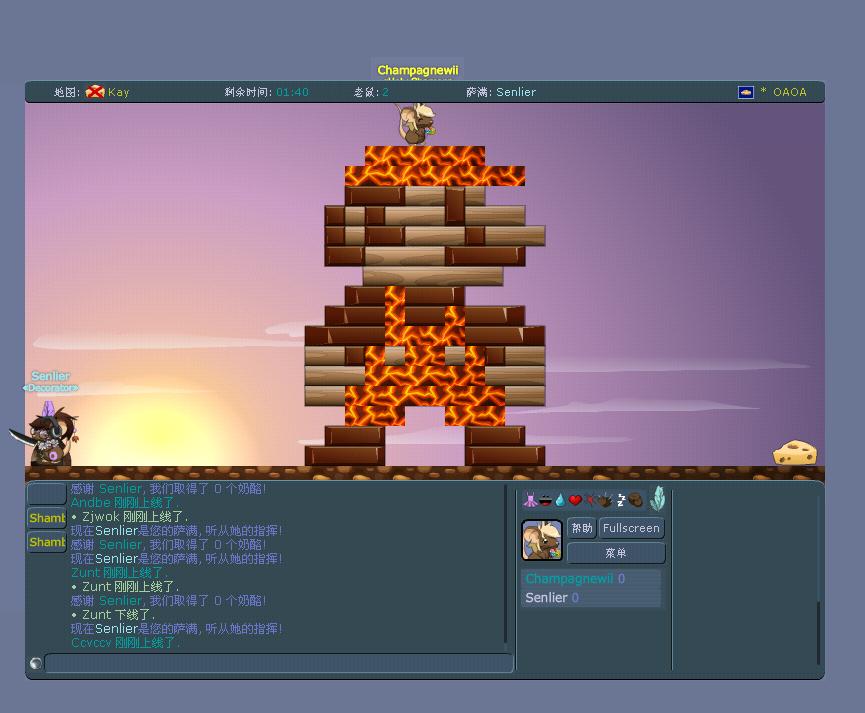Click the globe icon beside chat input
The width and height of the screenshot is (865, 713).
coord(36,663)
